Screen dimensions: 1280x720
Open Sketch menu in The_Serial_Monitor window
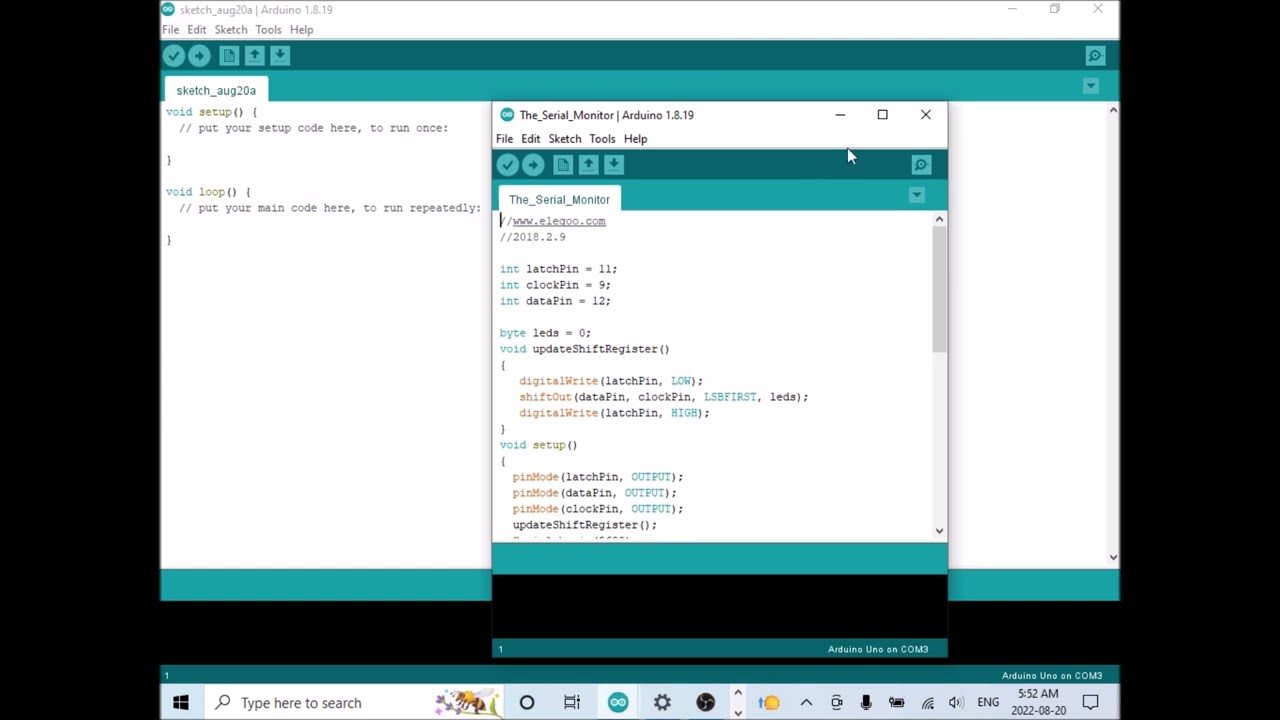pyautogui.click(x=564, y=139)
